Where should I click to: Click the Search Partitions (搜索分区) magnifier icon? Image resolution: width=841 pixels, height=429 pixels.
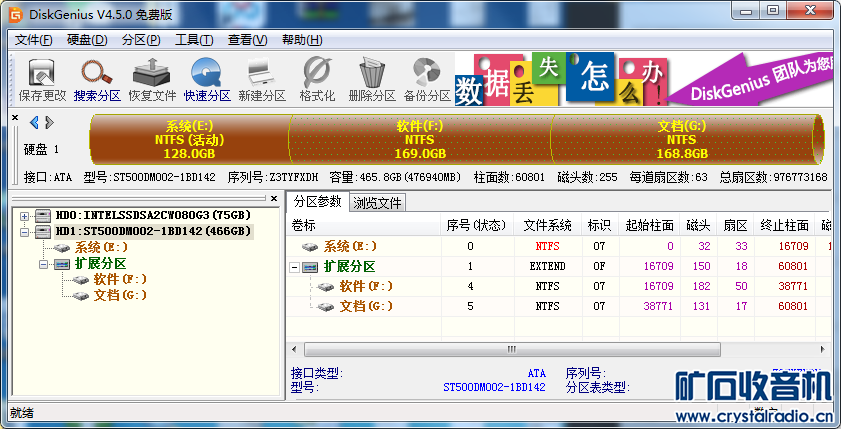coord(97,72)
